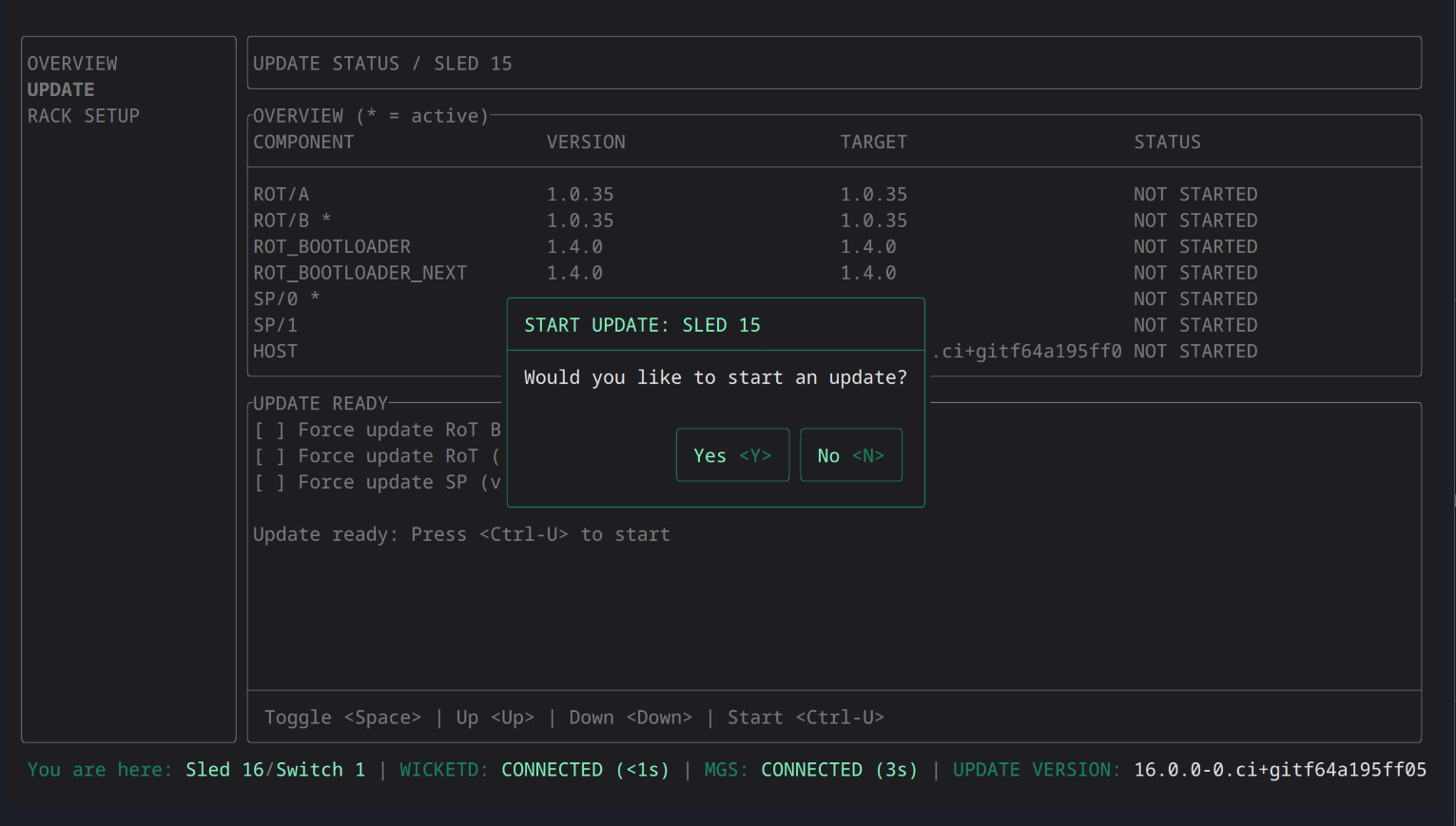The width and height of the screenshot is (1456, 826).
Task: Decline the update with No <N>
Action: pyautogui.click(x=851, y=455)
